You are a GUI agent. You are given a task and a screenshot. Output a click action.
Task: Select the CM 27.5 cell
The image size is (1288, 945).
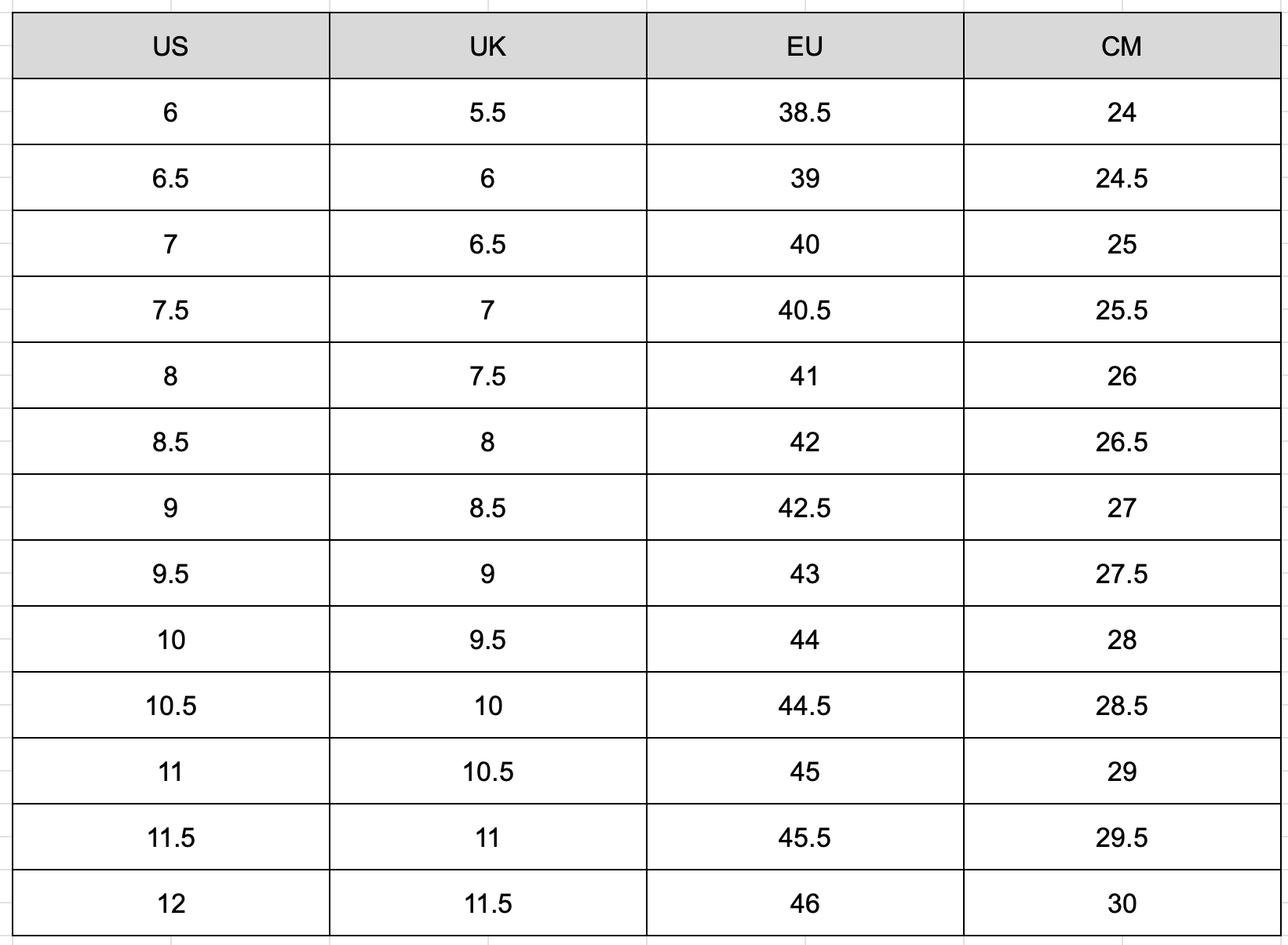[x=1122, y=574]
